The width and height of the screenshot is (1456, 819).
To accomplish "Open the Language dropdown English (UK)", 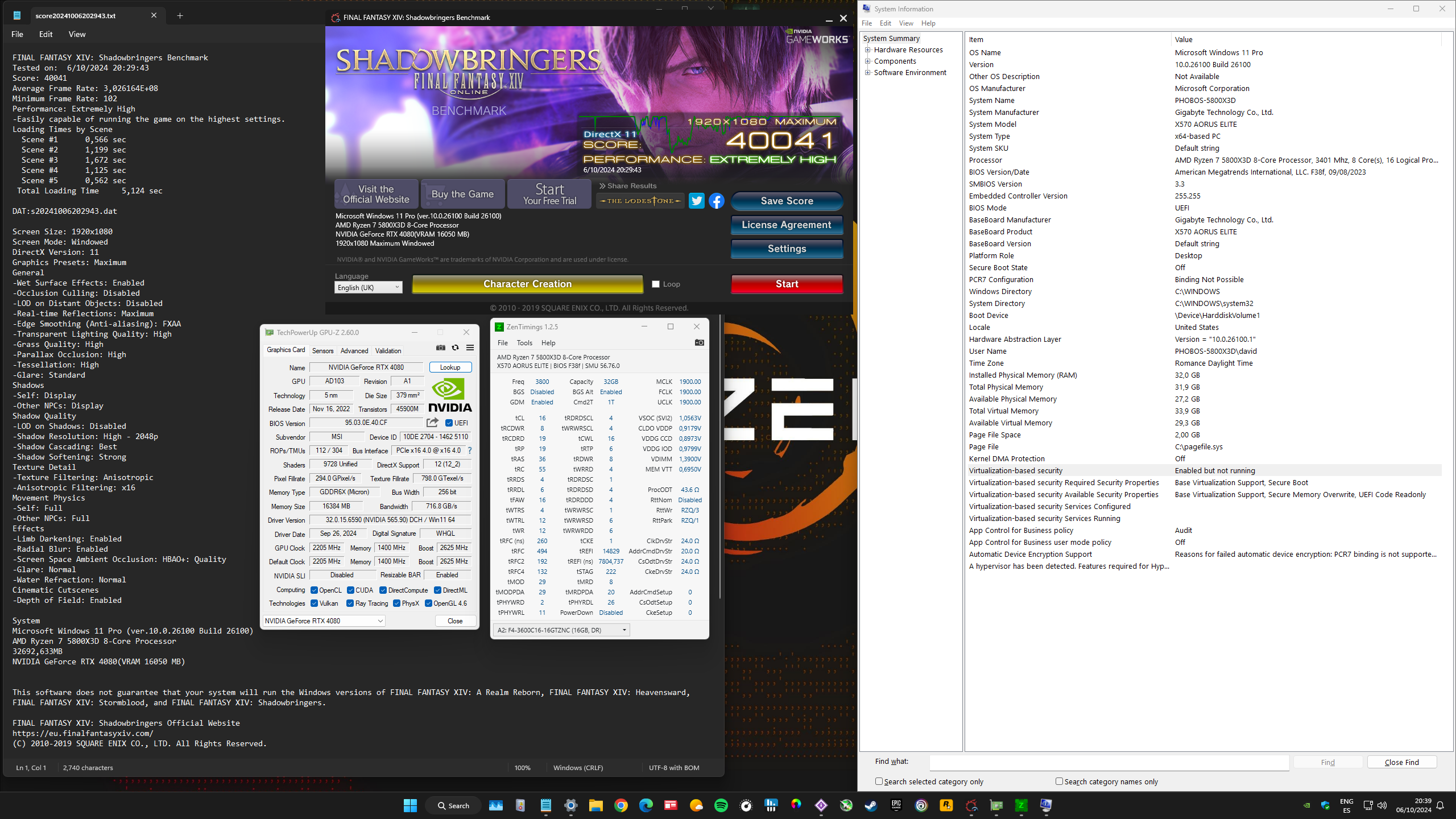I will coord(368,287).
